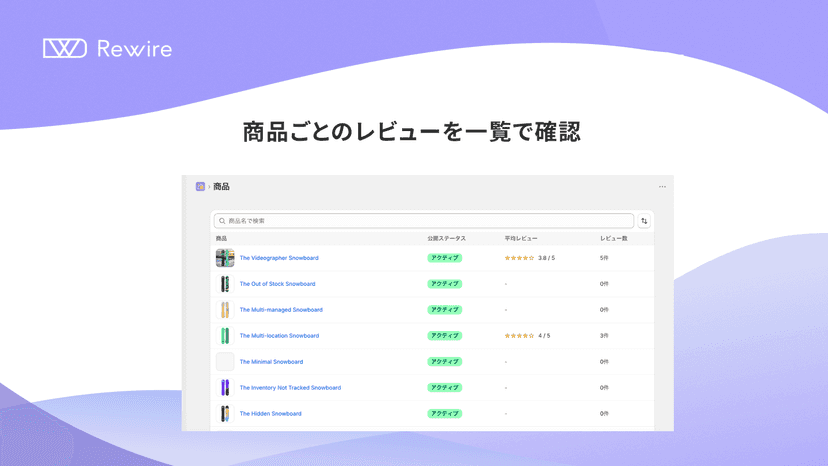Screen dimensions: 828x466
Task: Open The Inventory Not Tracked Snowboard link
Action: tap(290, 388)
